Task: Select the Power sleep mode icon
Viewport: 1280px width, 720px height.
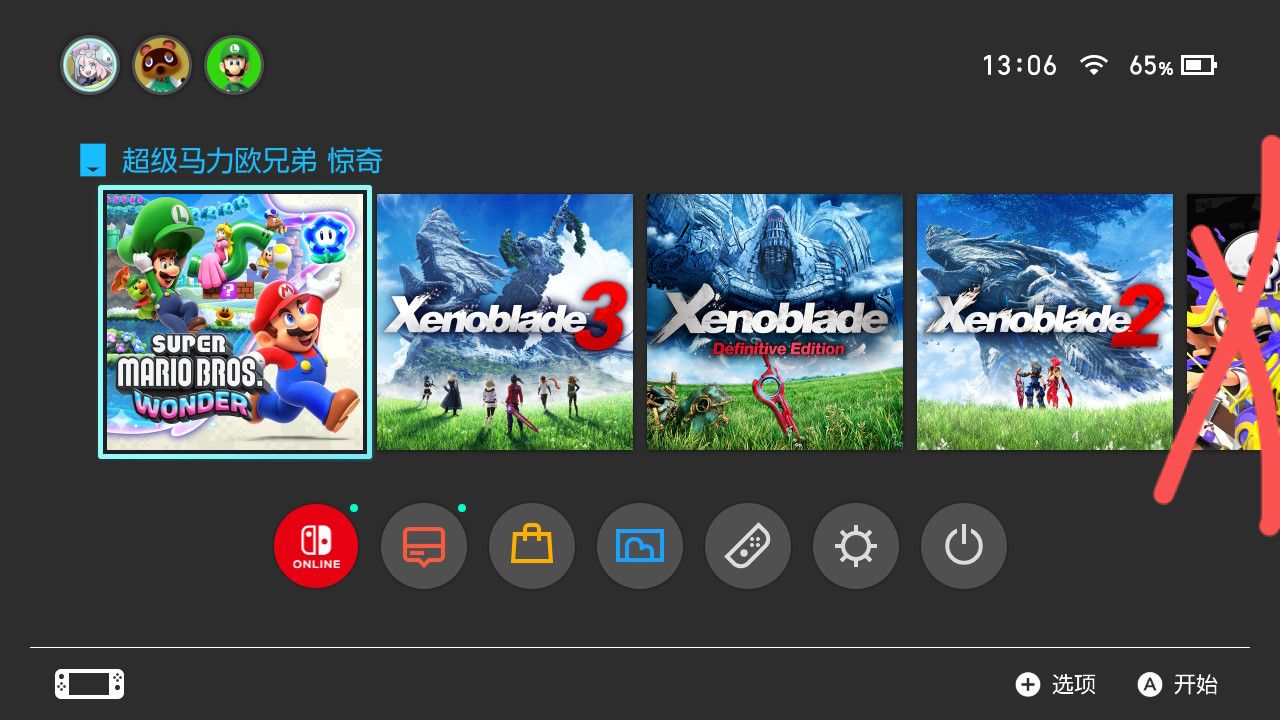Action: point(964,546)
